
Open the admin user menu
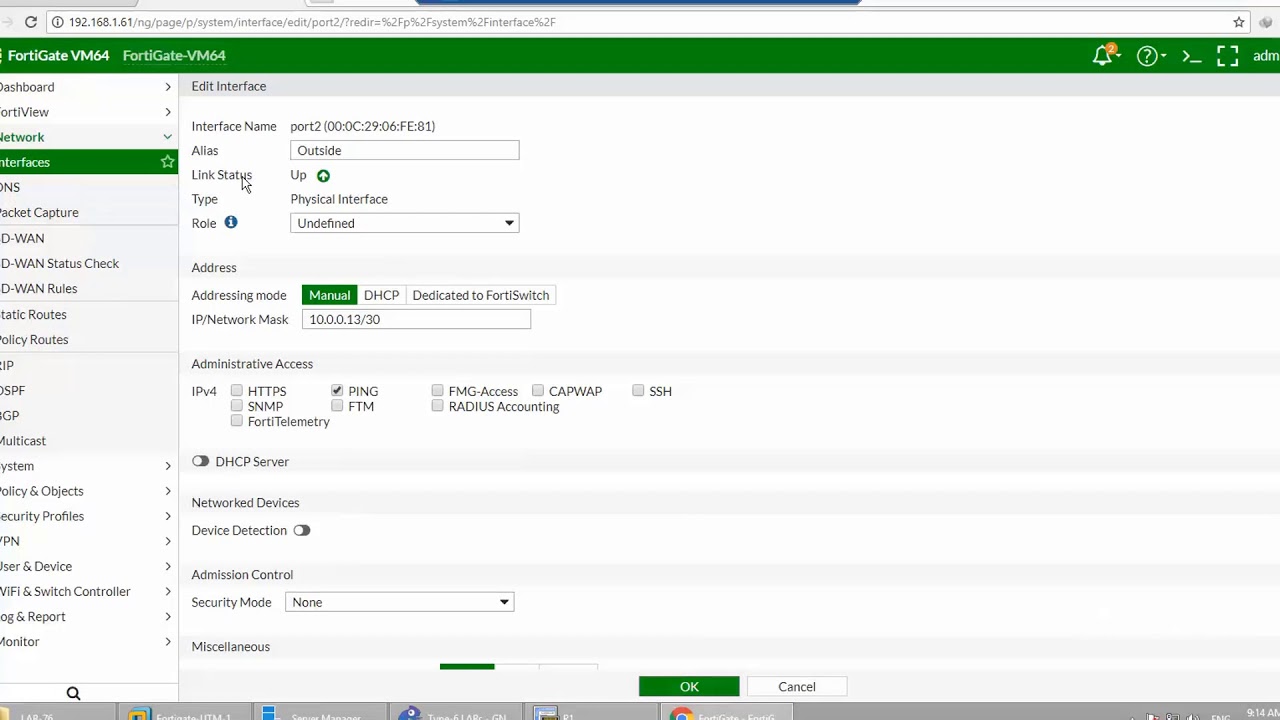[x=1266, y=56]
